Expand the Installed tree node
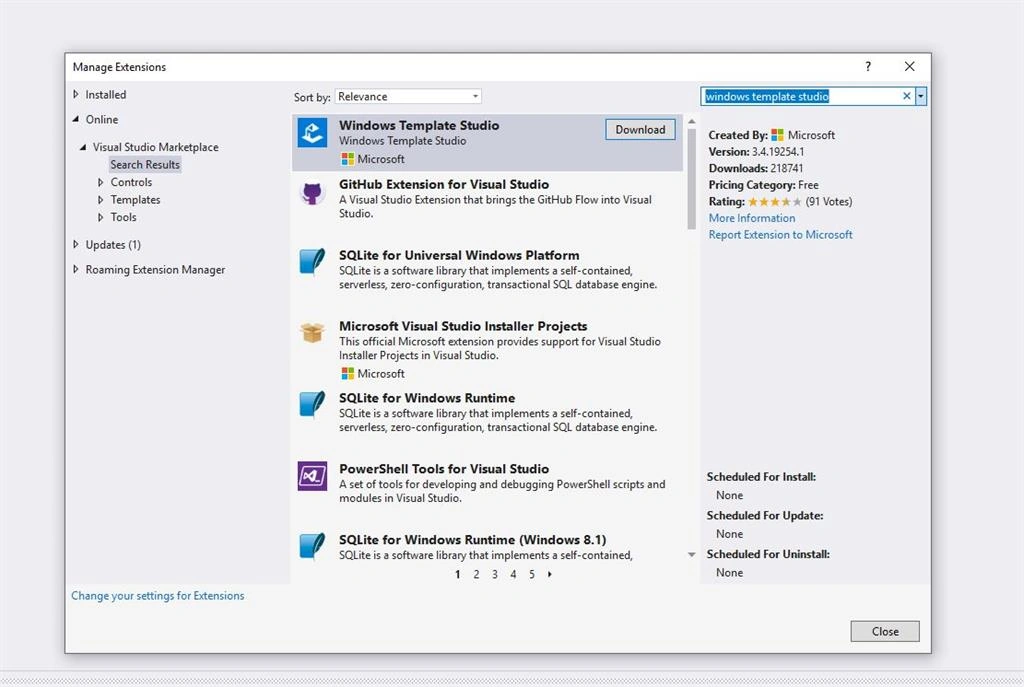Viewport: 1024px width, 687px height. click(x=76, y=95)
